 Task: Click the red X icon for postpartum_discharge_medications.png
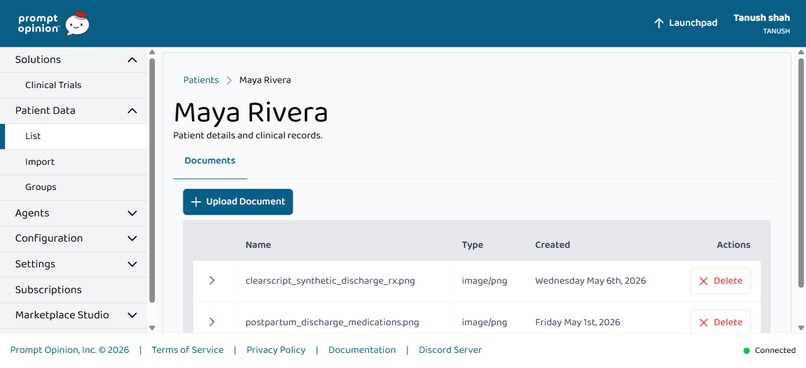pos(704,323)
